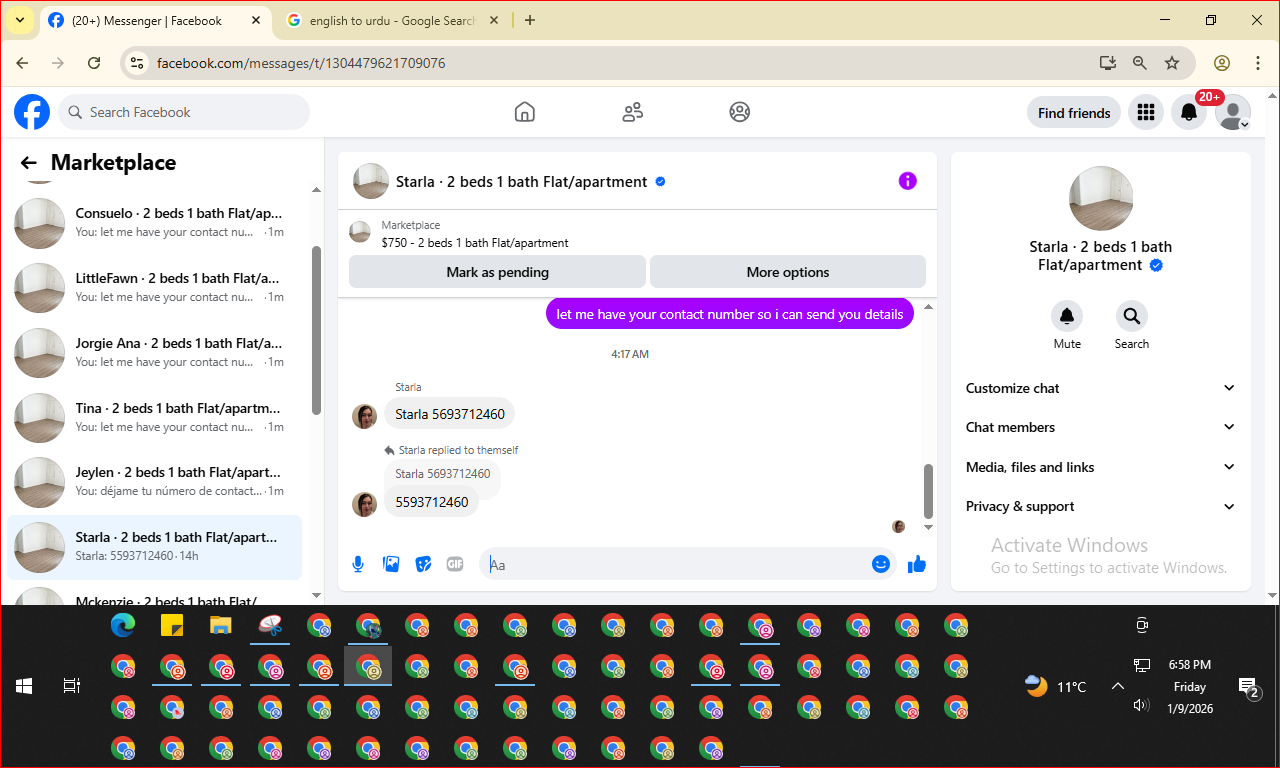Viewport: 1280px width, 768px height.
Task: Click the conversation list scrollbar
Action: 317,330
